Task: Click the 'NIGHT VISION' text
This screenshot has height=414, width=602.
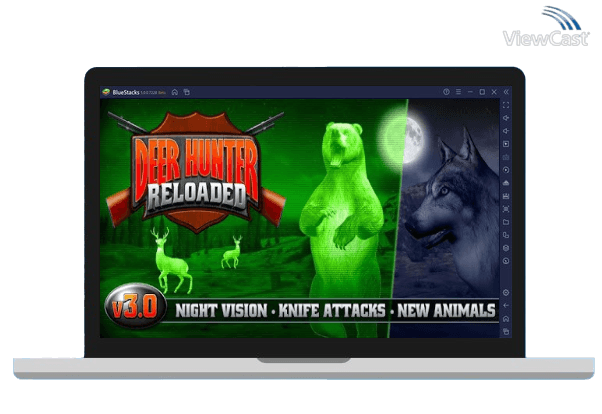Action: click(x=221, y=311)
